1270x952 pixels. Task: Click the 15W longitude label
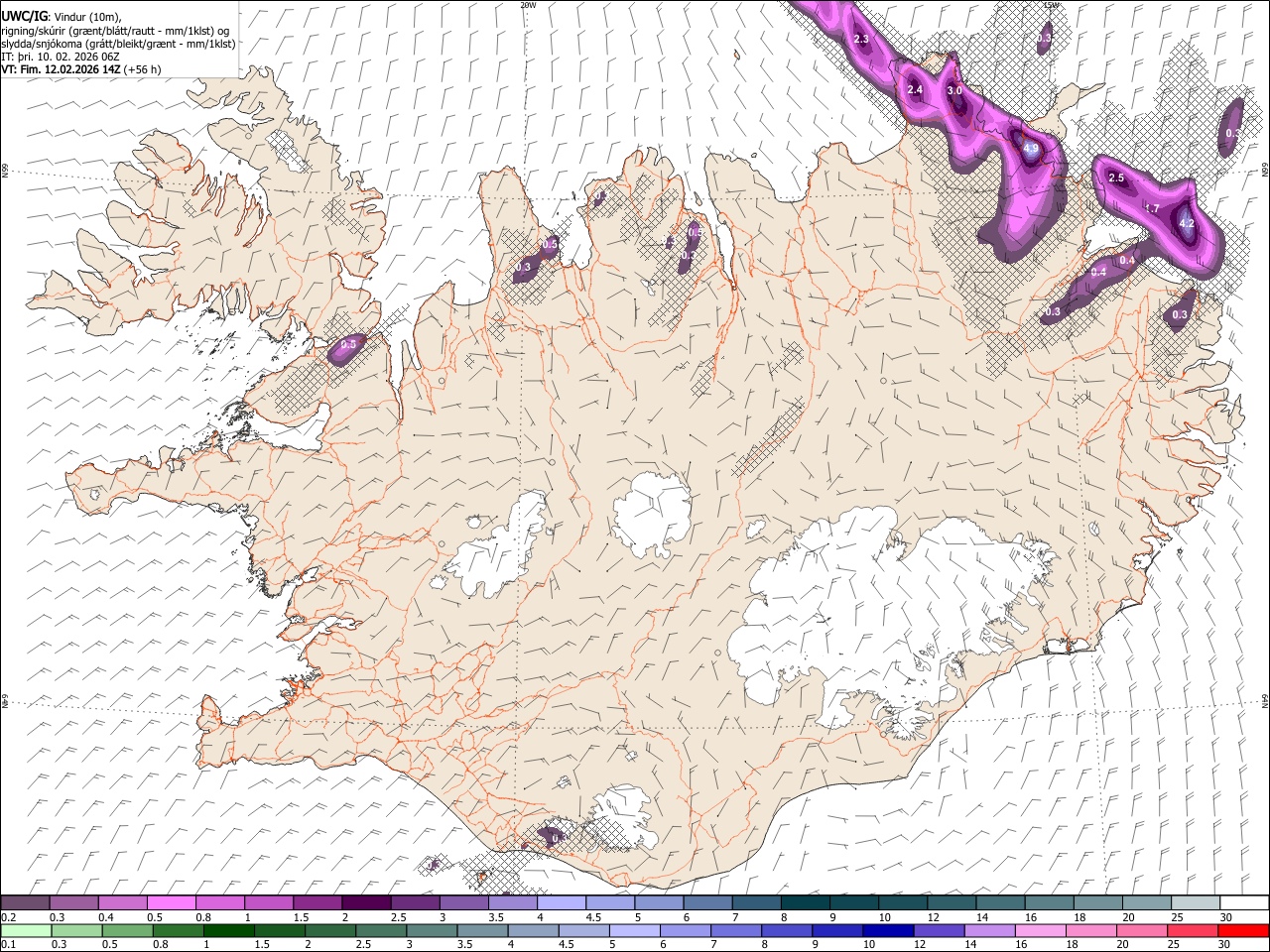(1051, 5)
